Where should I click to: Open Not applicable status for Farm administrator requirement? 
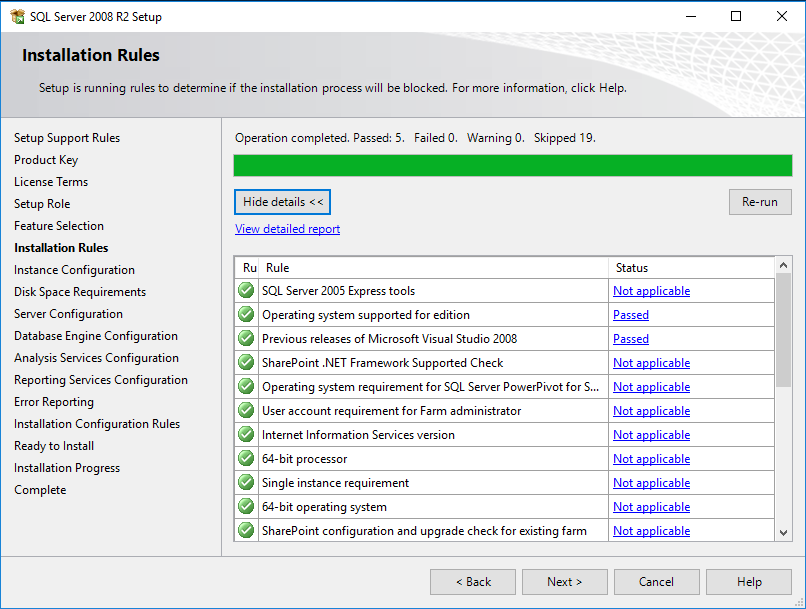click(x=651, y=411)
